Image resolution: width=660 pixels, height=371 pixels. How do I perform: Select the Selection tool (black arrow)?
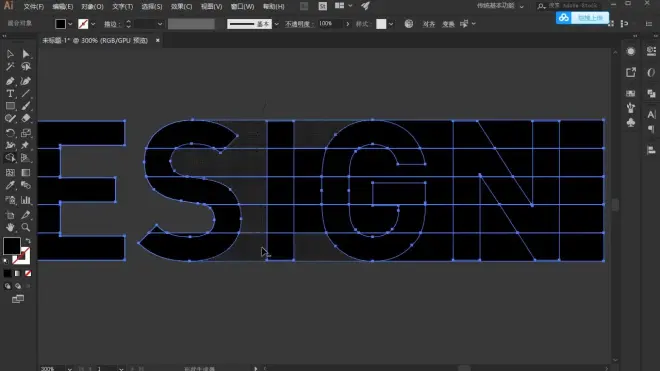(10, 54)
